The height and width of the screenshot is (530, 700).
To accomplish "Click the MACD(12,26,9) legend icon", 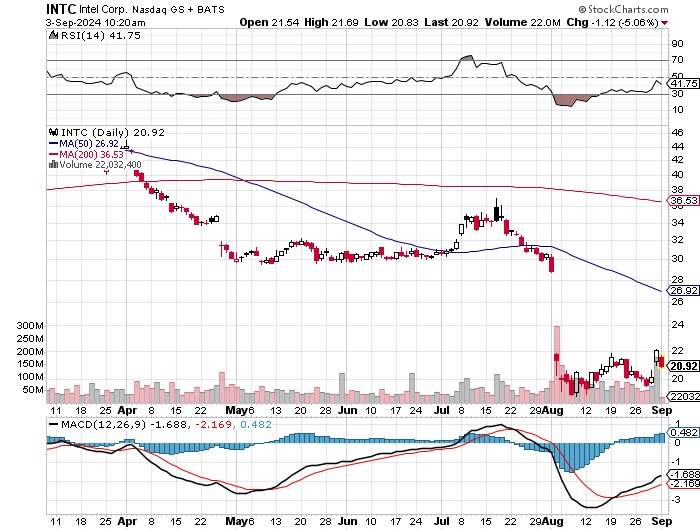I will (52, 425).
